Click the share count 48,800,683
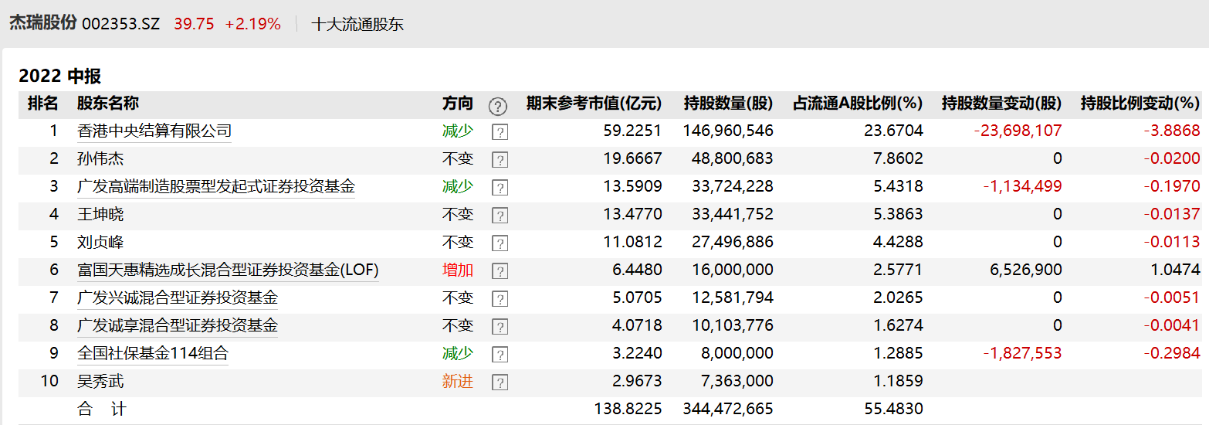 (x=734, y=159)
